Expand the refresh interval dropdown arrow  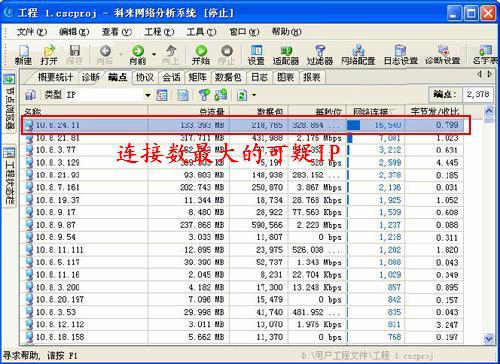[254, 95]
